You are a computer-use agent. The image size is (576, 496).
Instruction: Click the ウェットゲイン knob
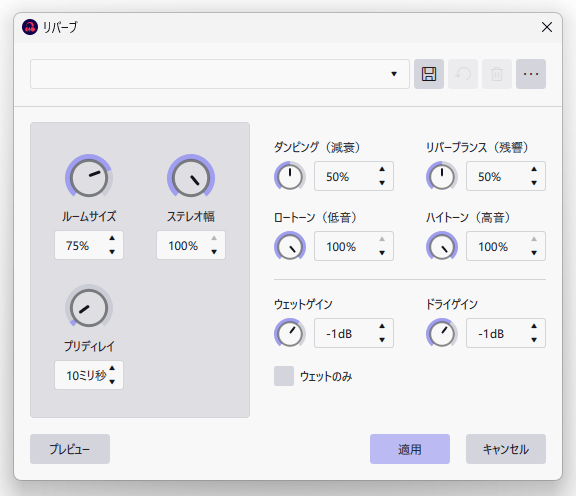(290, 333)
